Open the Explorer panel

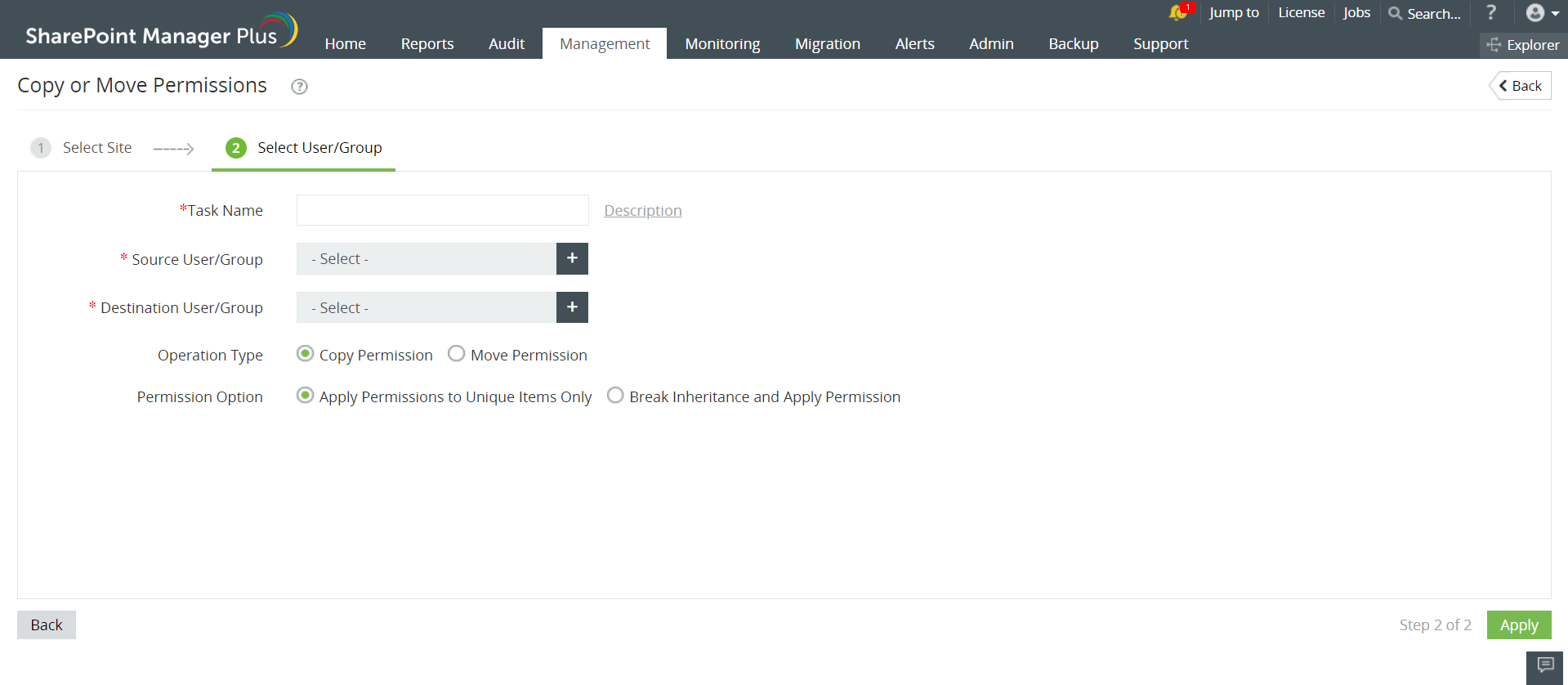click(1523, 45)
